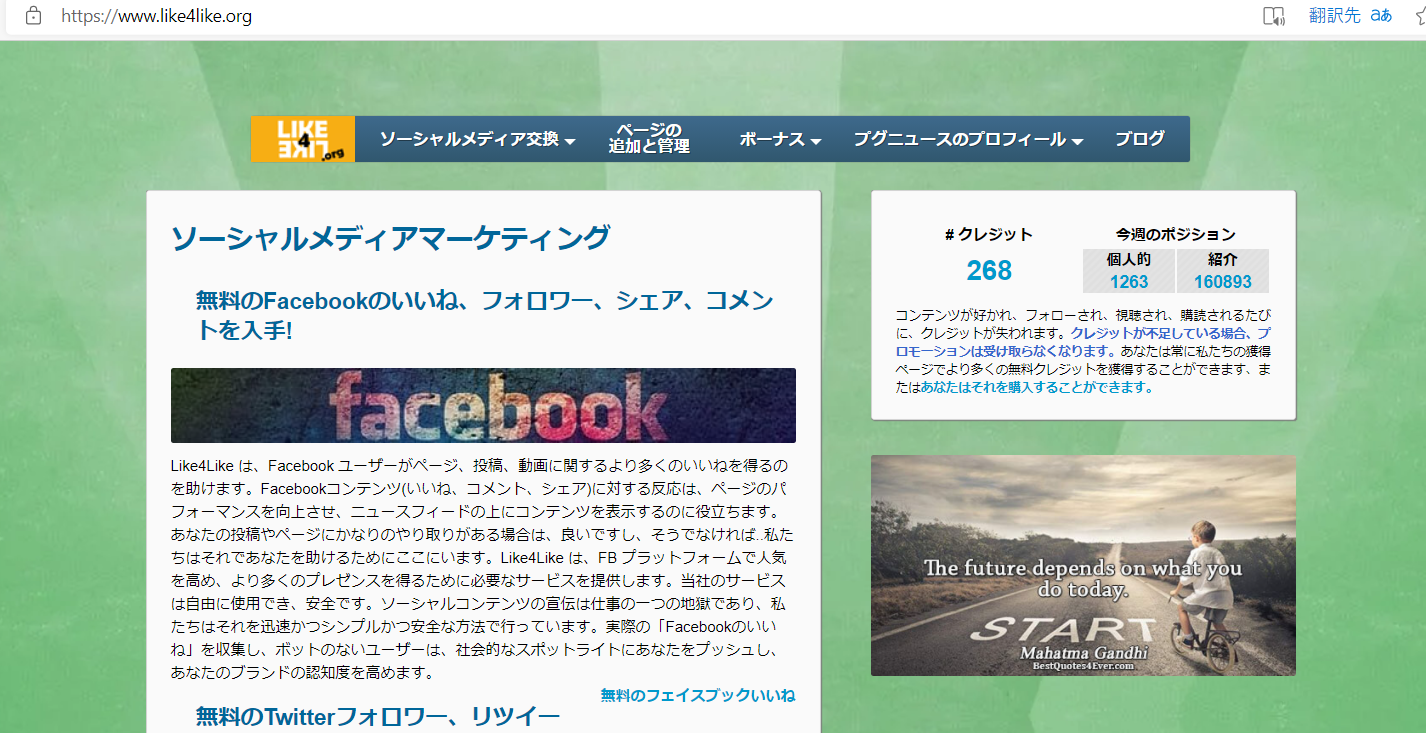Expand プグニュースのプロフィール dropdown
Image resolution: width=1426 pixels, height=733 pixels.
968,140
